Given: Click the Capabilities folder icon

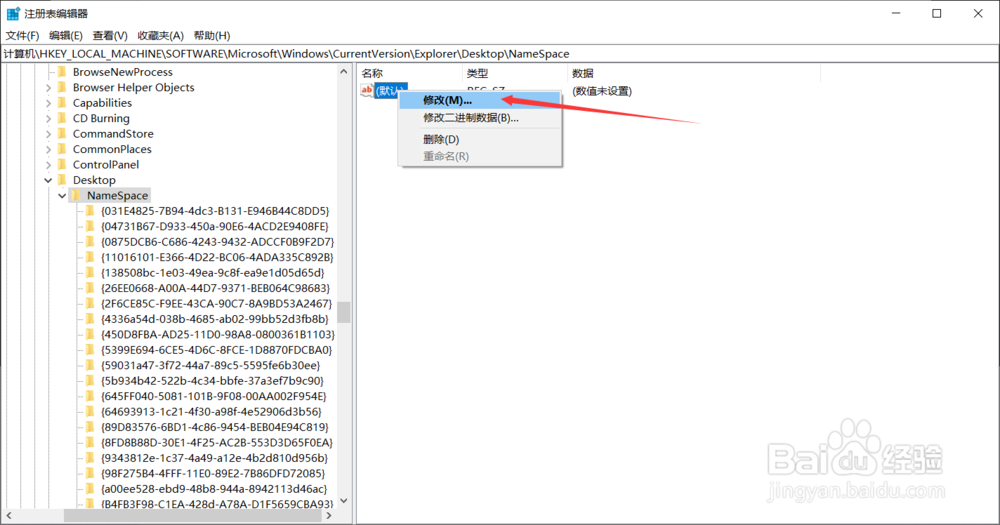Looking at the screenshot, I should point(62,103).
